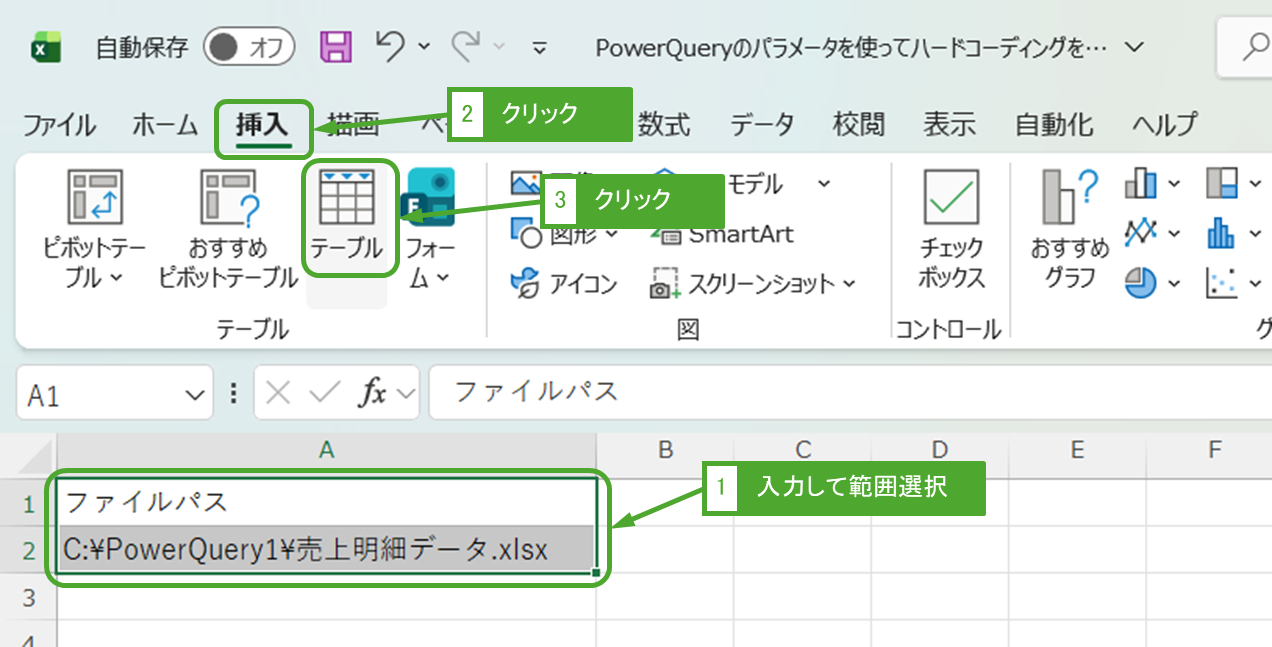Select column B header
The height and width of the screenshot is (647, 1272).
pos(665,450)
